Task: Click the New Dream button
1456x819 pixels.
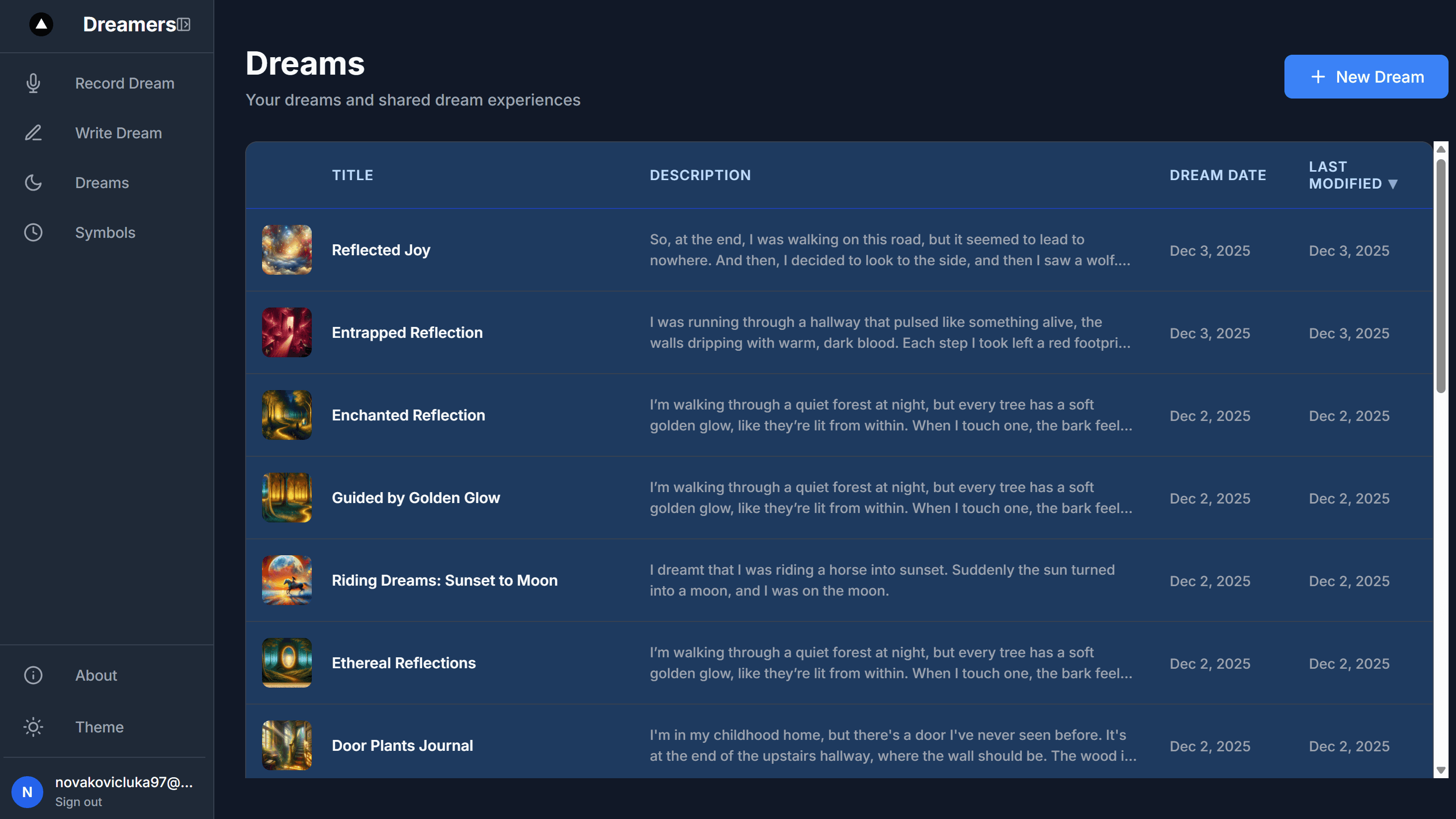Action: (1365, 76)
